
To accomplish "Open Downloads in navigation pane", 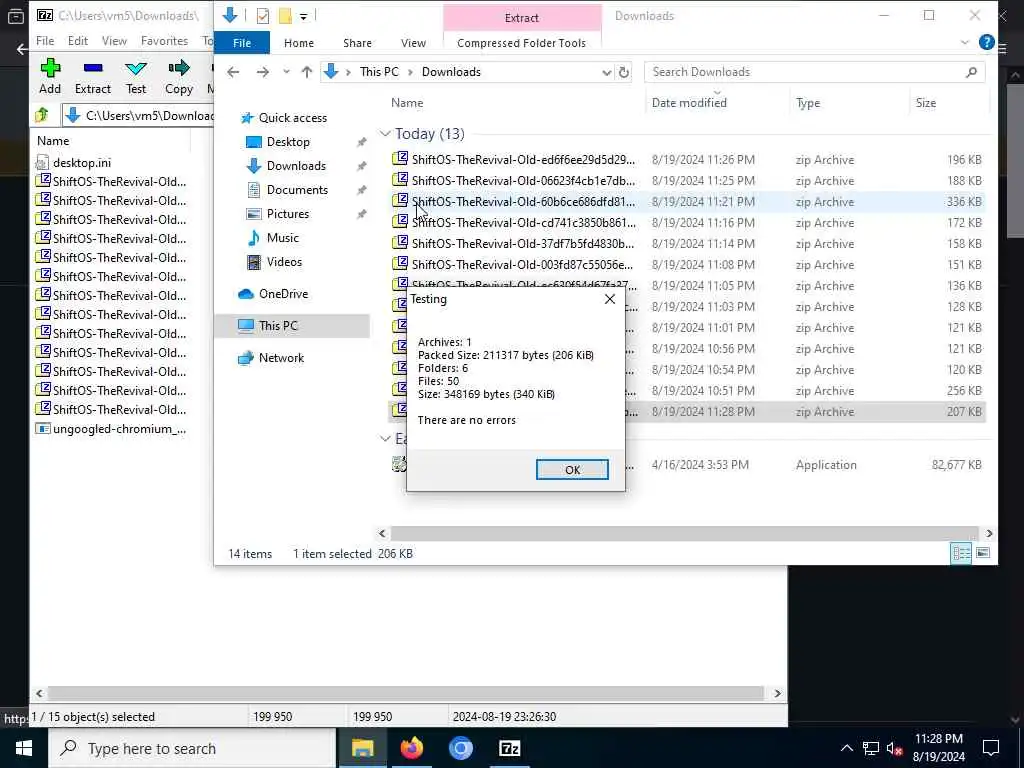I will [x=296, y=166].
